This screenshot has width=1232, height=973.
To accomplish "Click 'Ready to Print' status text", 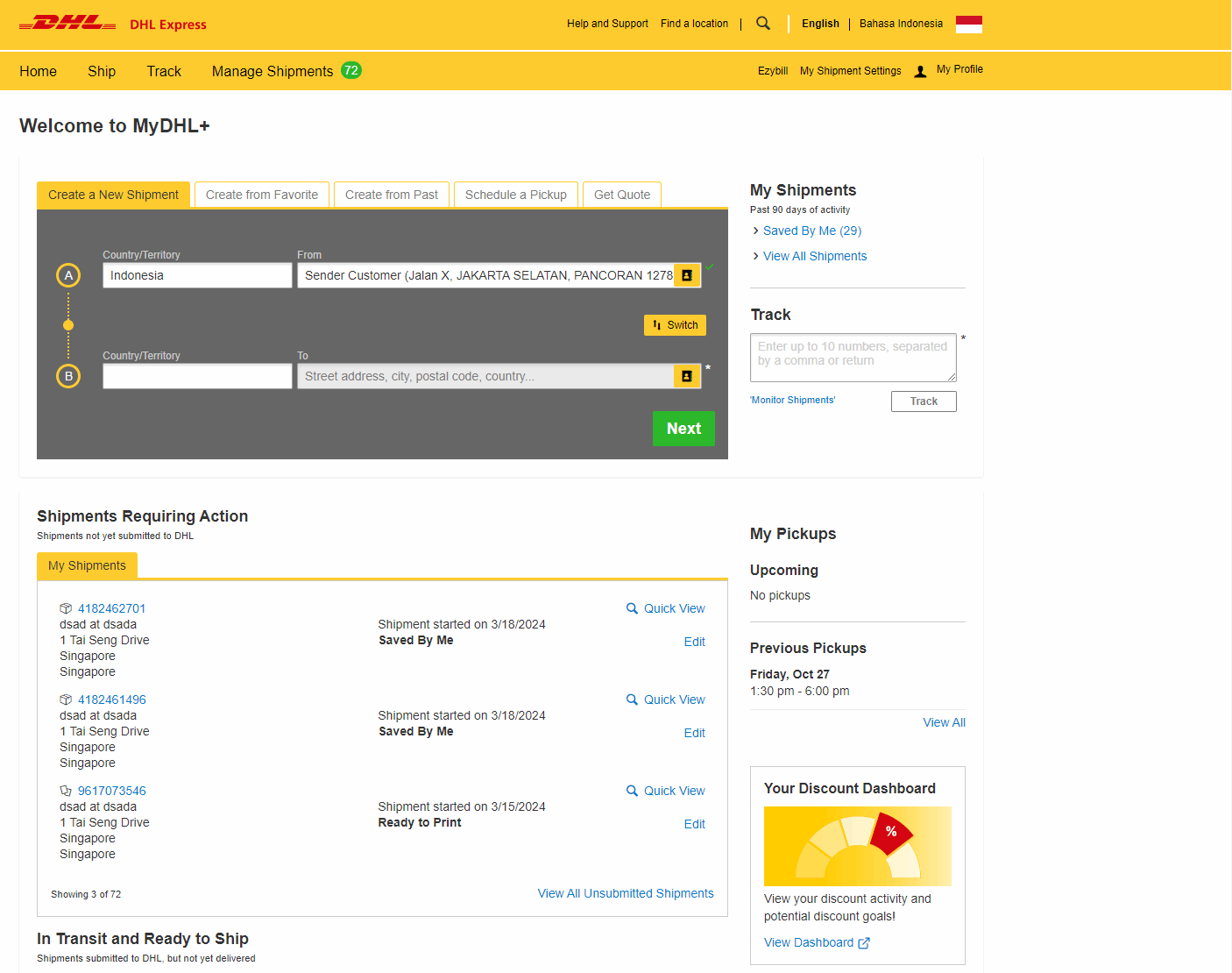I will pos(420,822).
